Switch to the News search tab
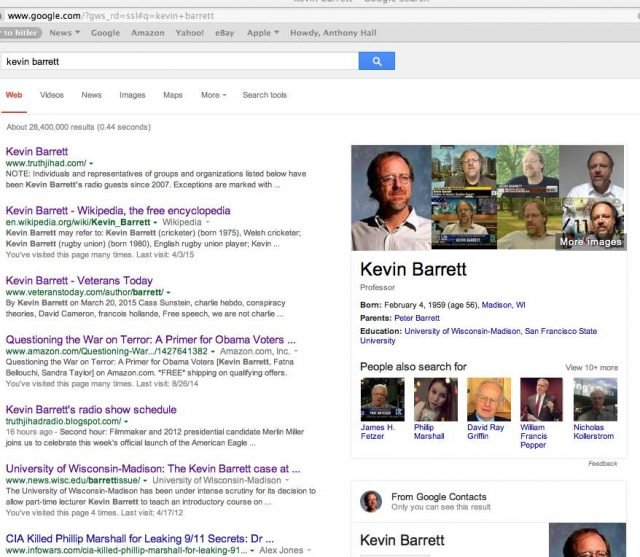The width and height of the screenshot is (640, 557). pos(91,95)
